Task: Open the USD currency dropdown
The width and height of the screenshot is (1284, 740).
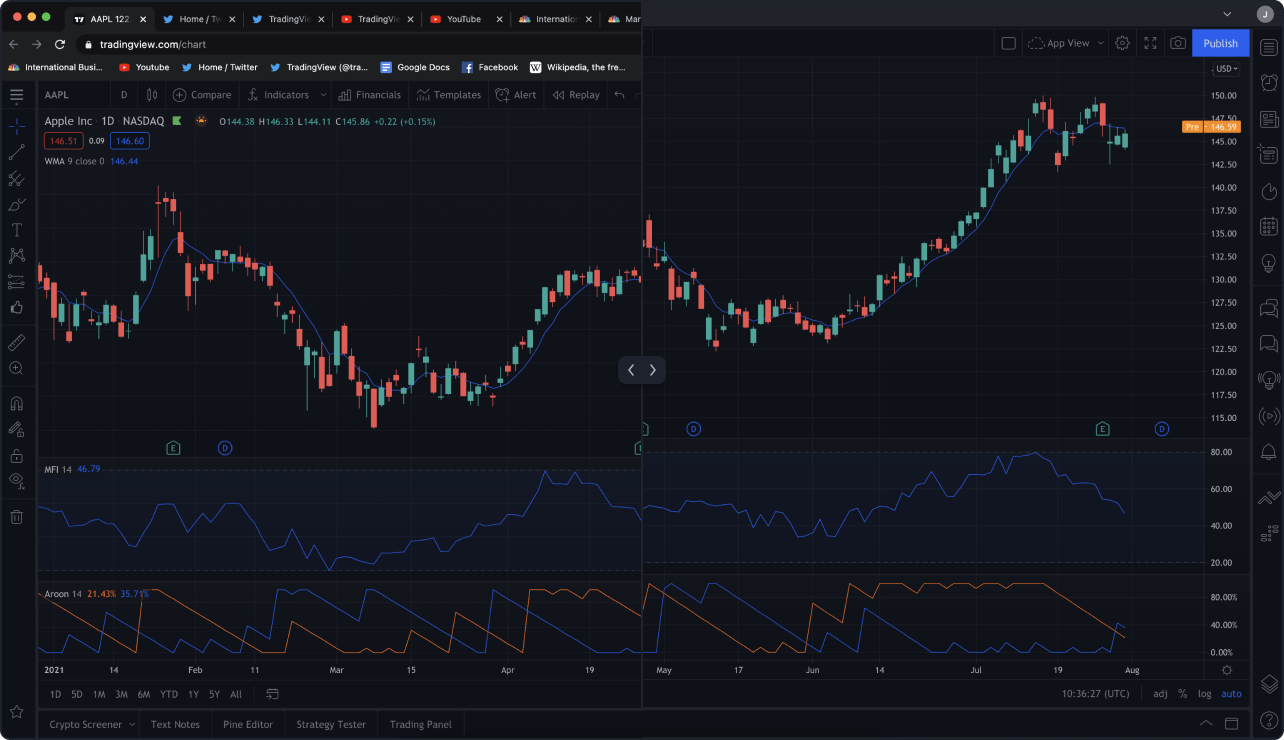Action: [x=1226, y=69]
